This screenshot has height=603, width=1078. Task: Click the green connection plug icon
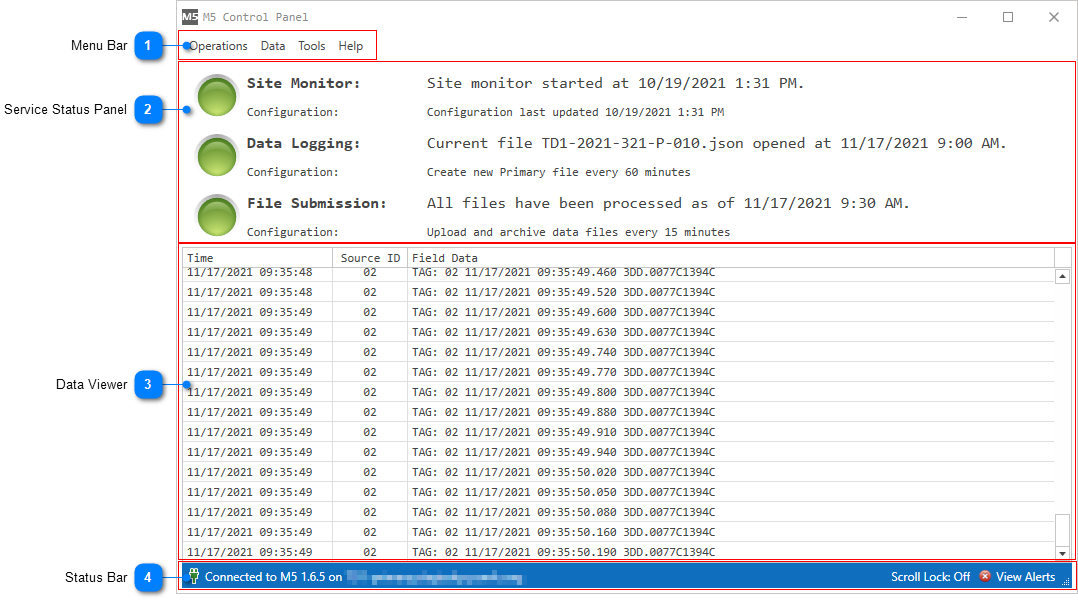point(194,576)
